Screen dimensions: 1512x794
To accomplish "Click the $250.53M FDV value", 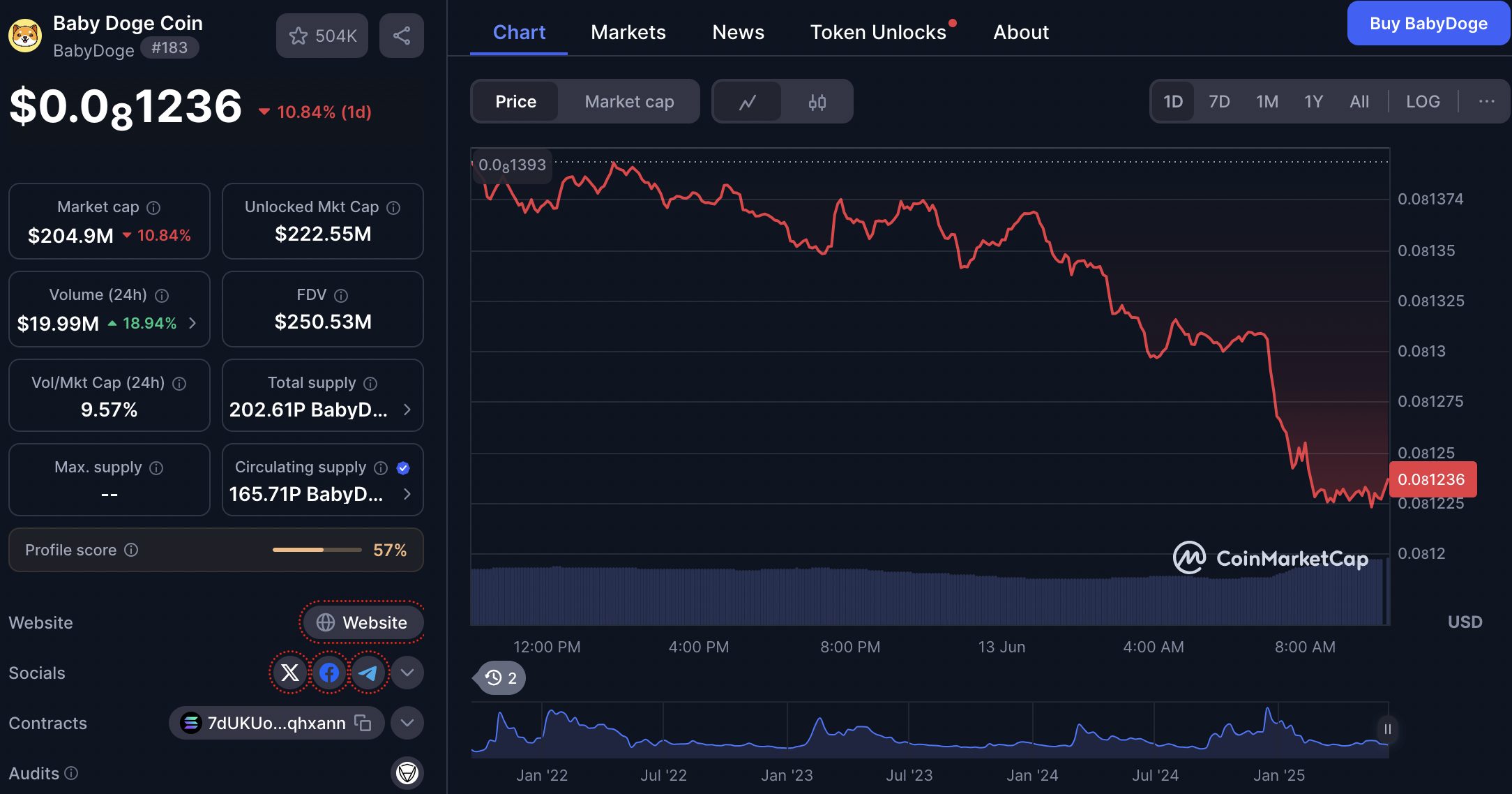I will [x=323, y=322].
